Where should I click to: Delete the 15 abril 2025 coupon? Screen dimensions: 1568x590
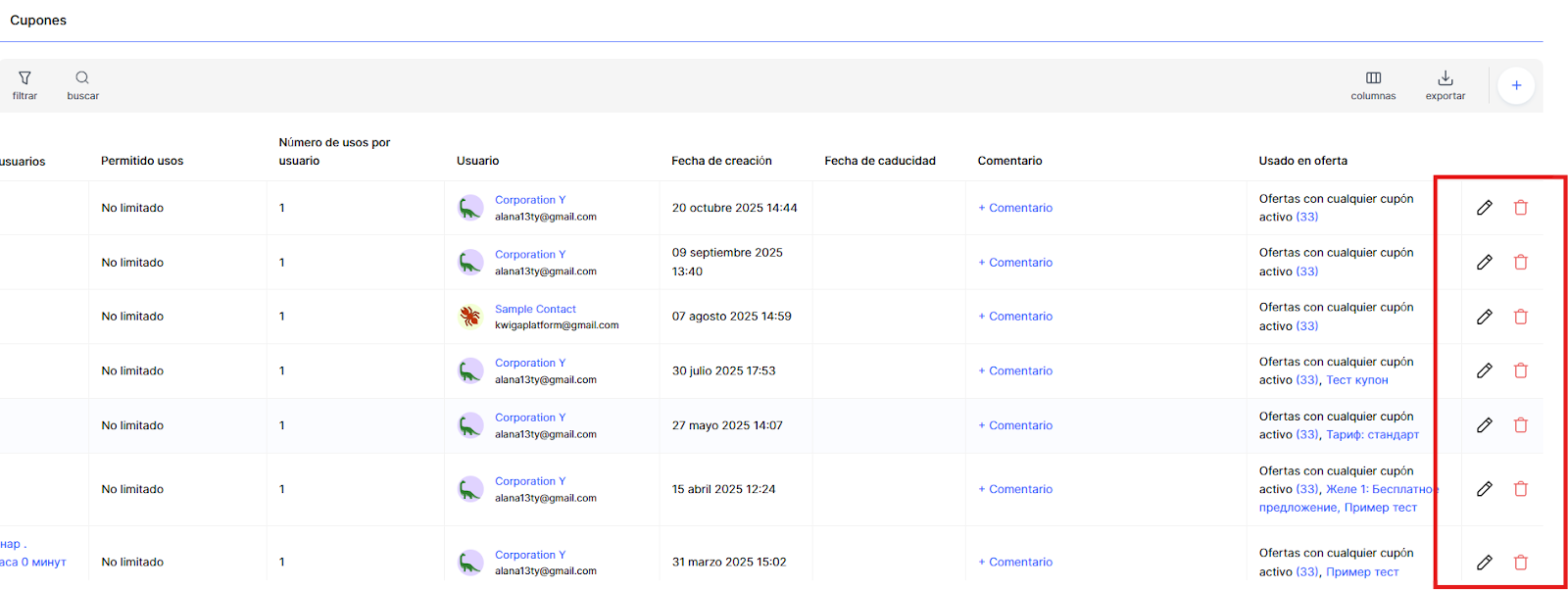click(1520, 489)
